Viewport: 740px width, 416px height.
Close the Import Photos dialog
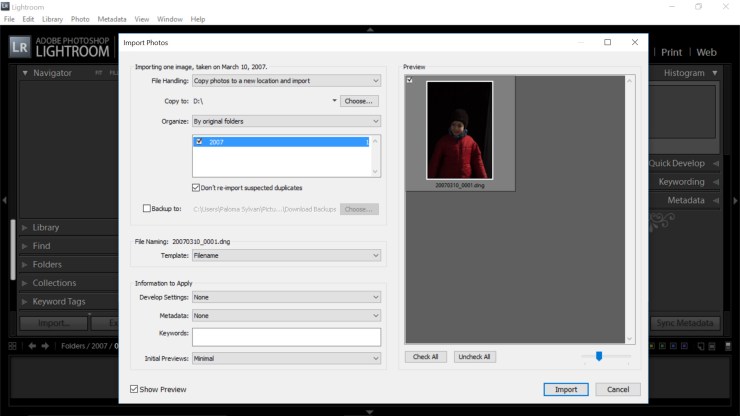pos(635,42)
